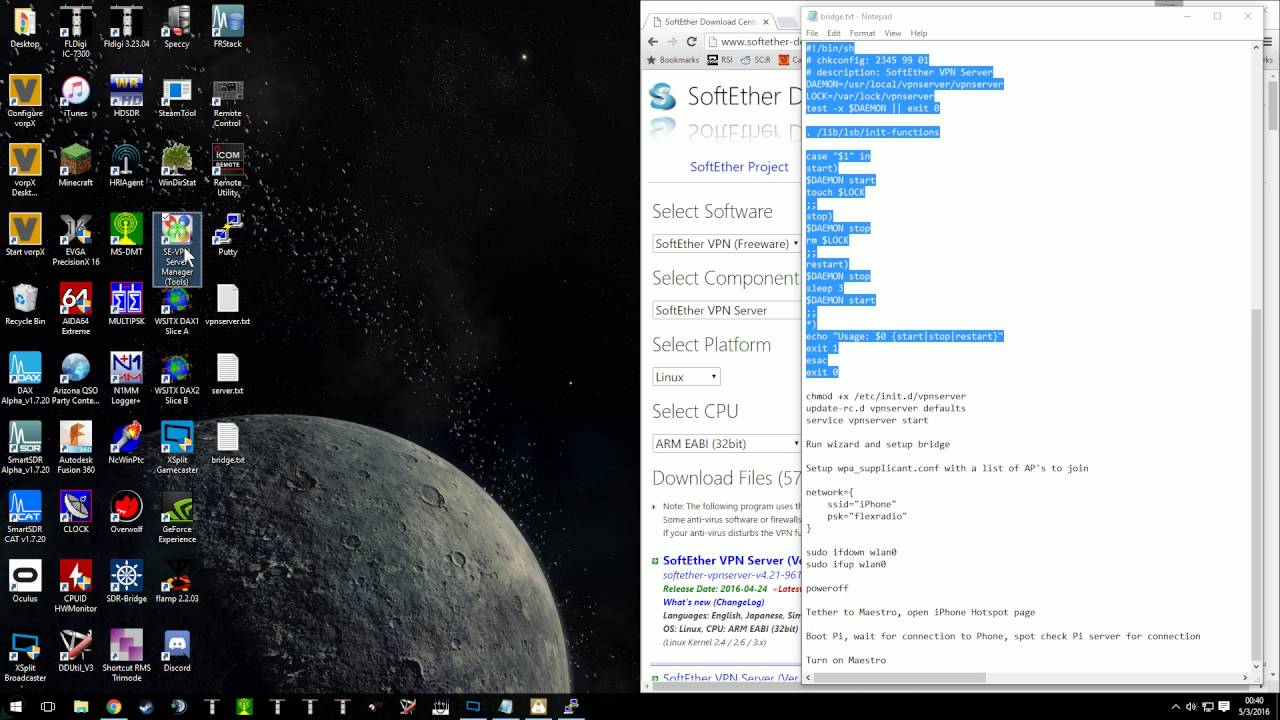Open the SC:R bookmark
This screenshot has height=720, width=1280.
pyautogui.click(x=756, y=60)
